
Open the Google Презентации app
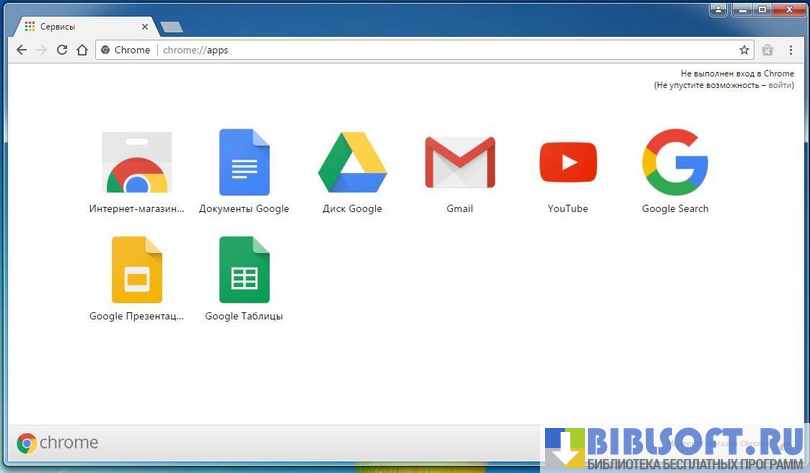click(x=137, y=270)
